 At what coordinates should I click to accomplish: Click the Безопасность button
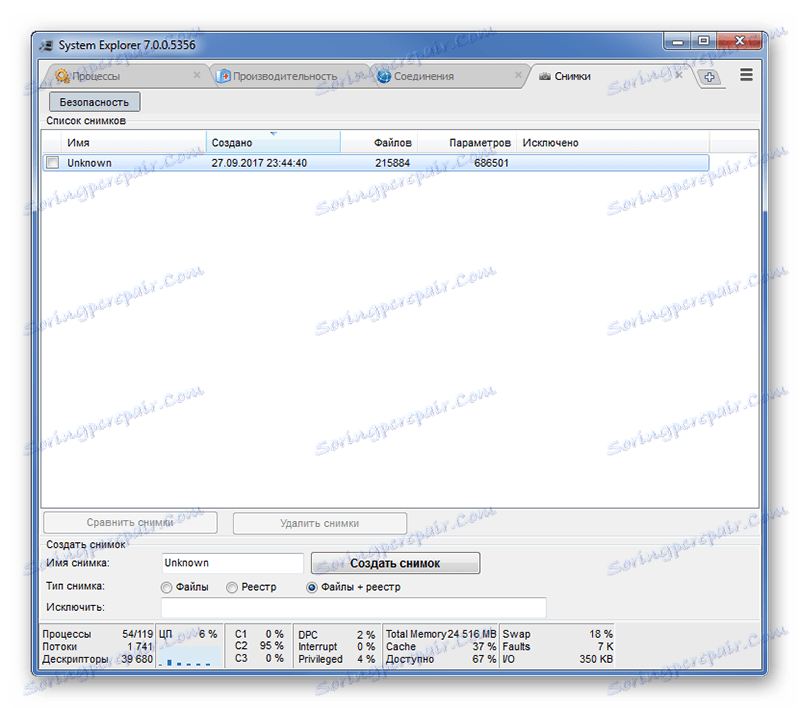pos(94,102)
